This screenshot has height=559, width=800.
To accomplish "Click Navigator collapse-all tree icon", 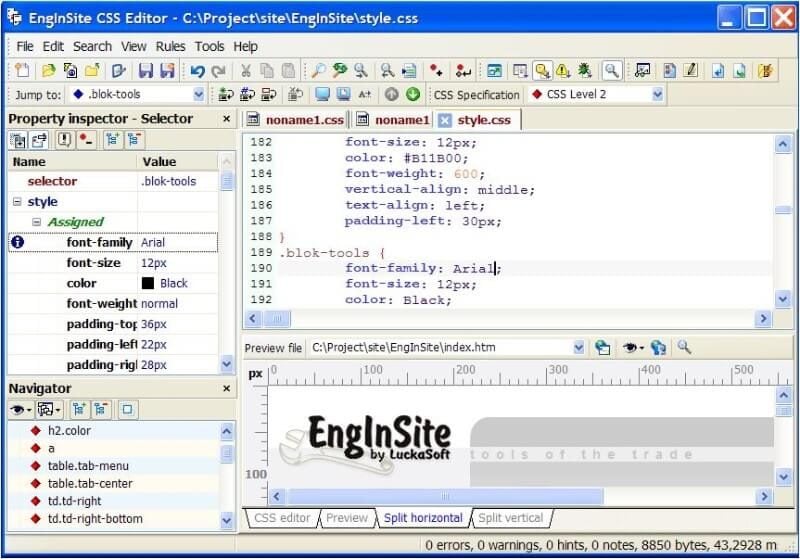I will click(x=101, y=409).
